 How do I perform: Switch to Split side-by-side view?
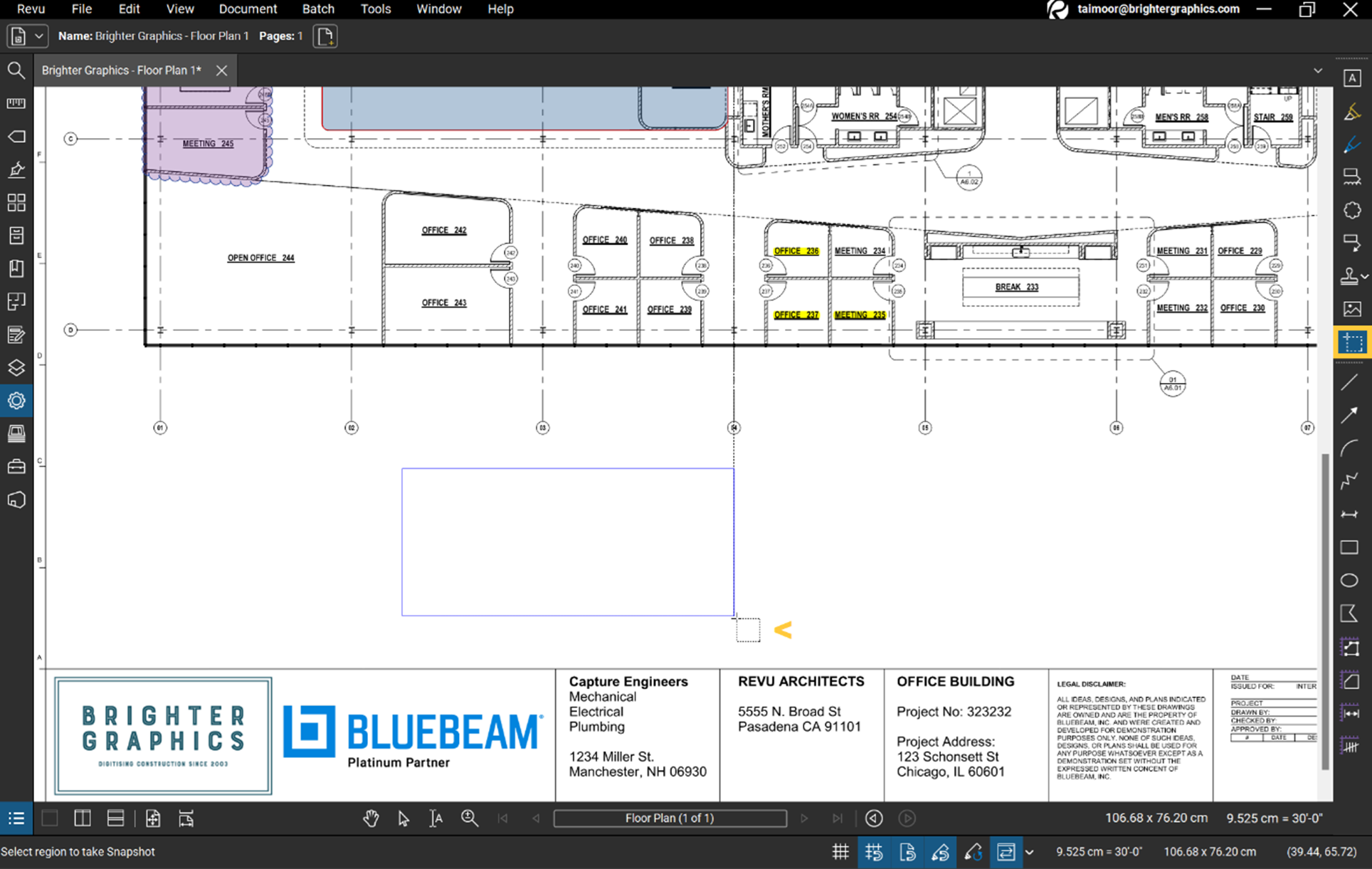(x=83, y=818)
